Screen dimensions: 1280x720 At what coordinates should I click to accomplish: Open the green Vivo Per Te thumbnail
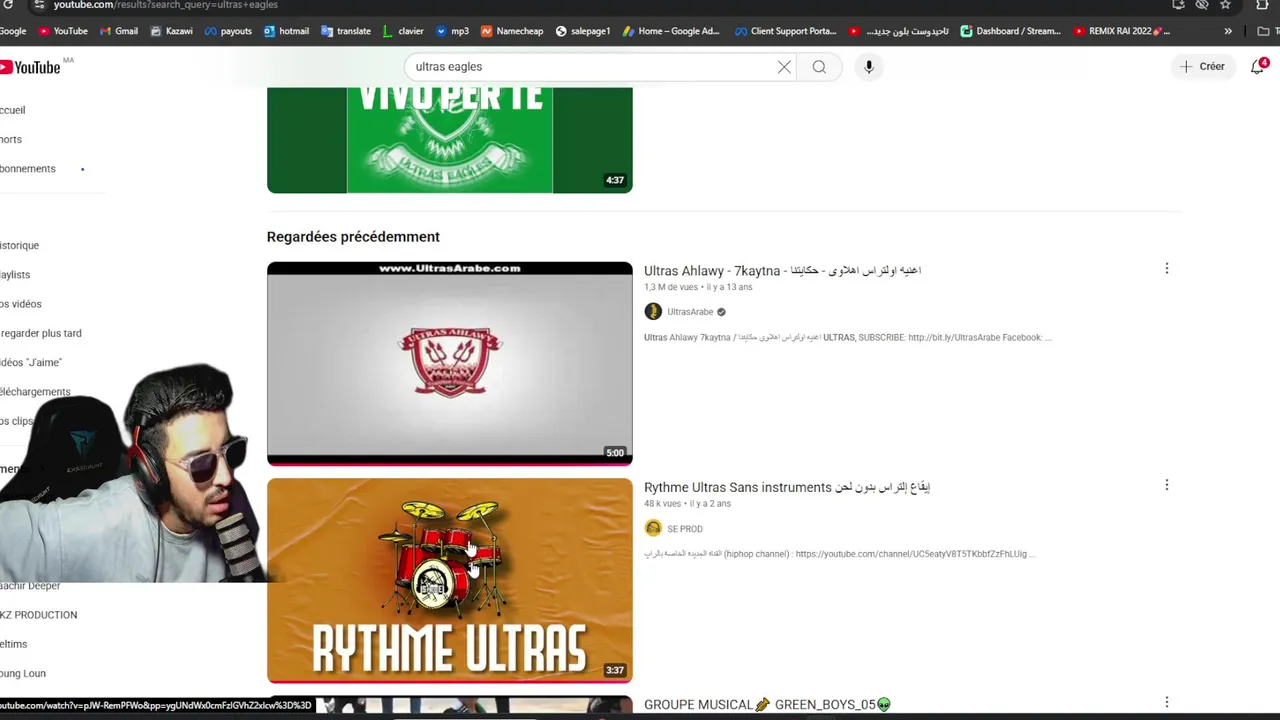tap(450, 140)
